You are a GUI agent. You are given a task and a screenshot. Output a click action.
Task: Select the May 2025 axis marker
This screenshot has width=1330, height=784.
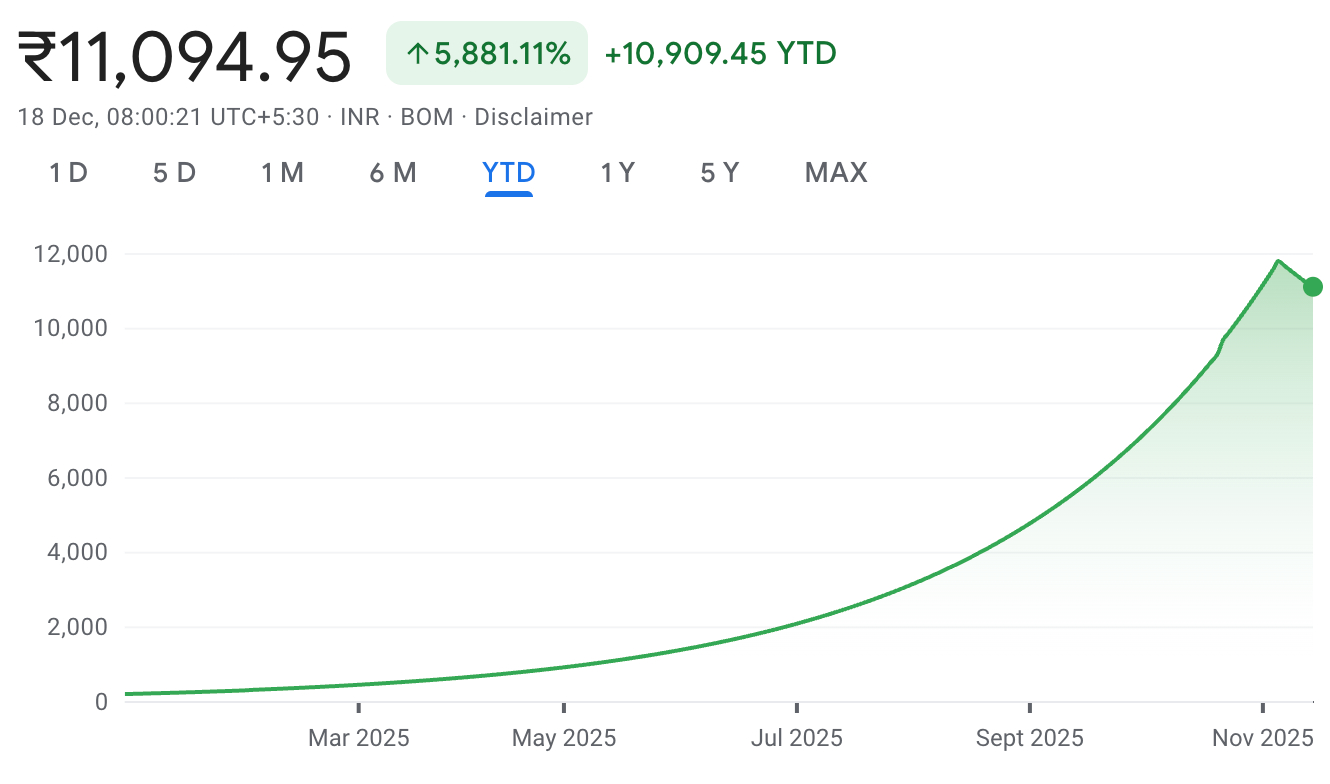[564, 738]
